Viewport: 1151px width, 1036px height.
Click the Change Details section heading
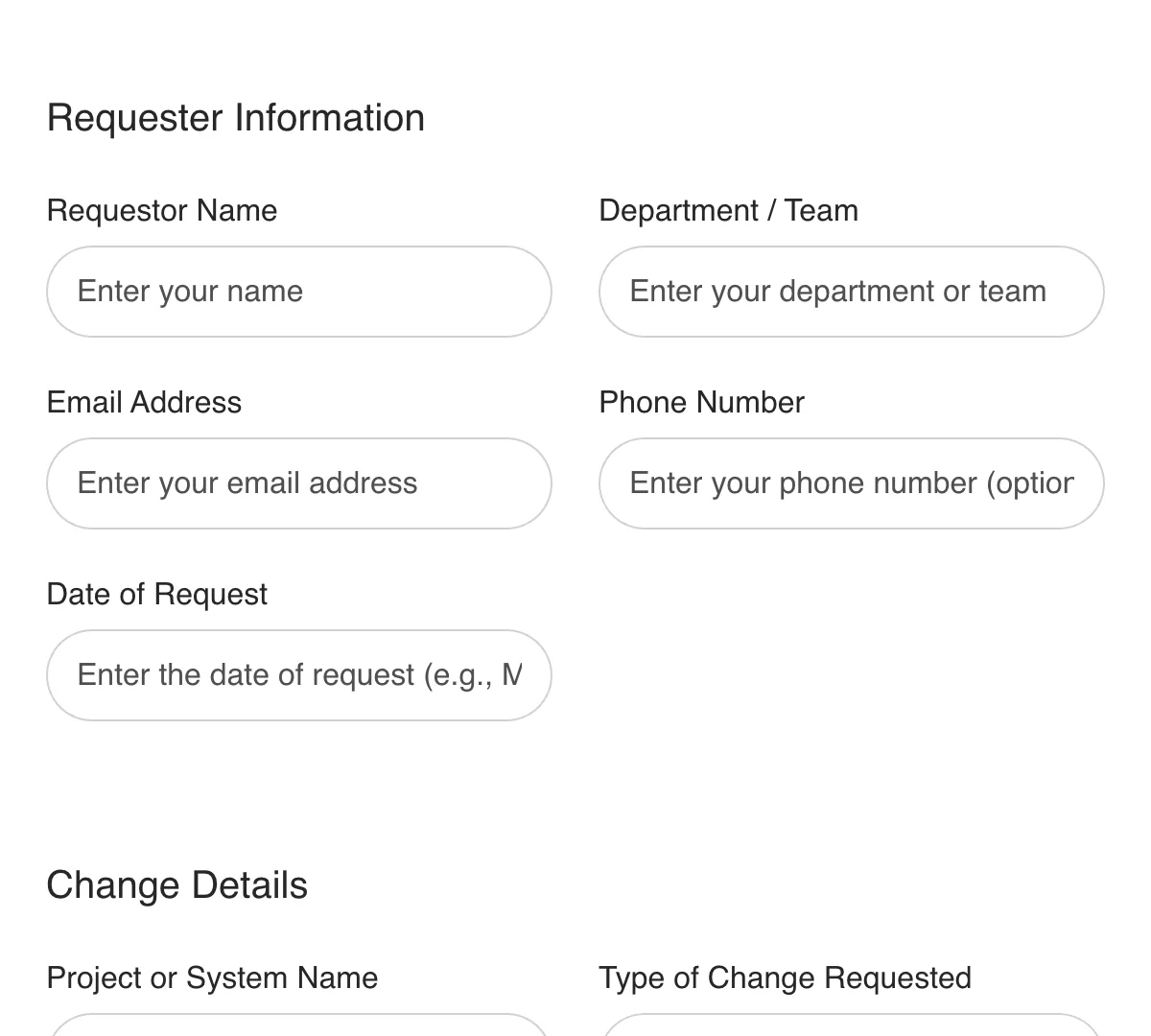(176, 885)
